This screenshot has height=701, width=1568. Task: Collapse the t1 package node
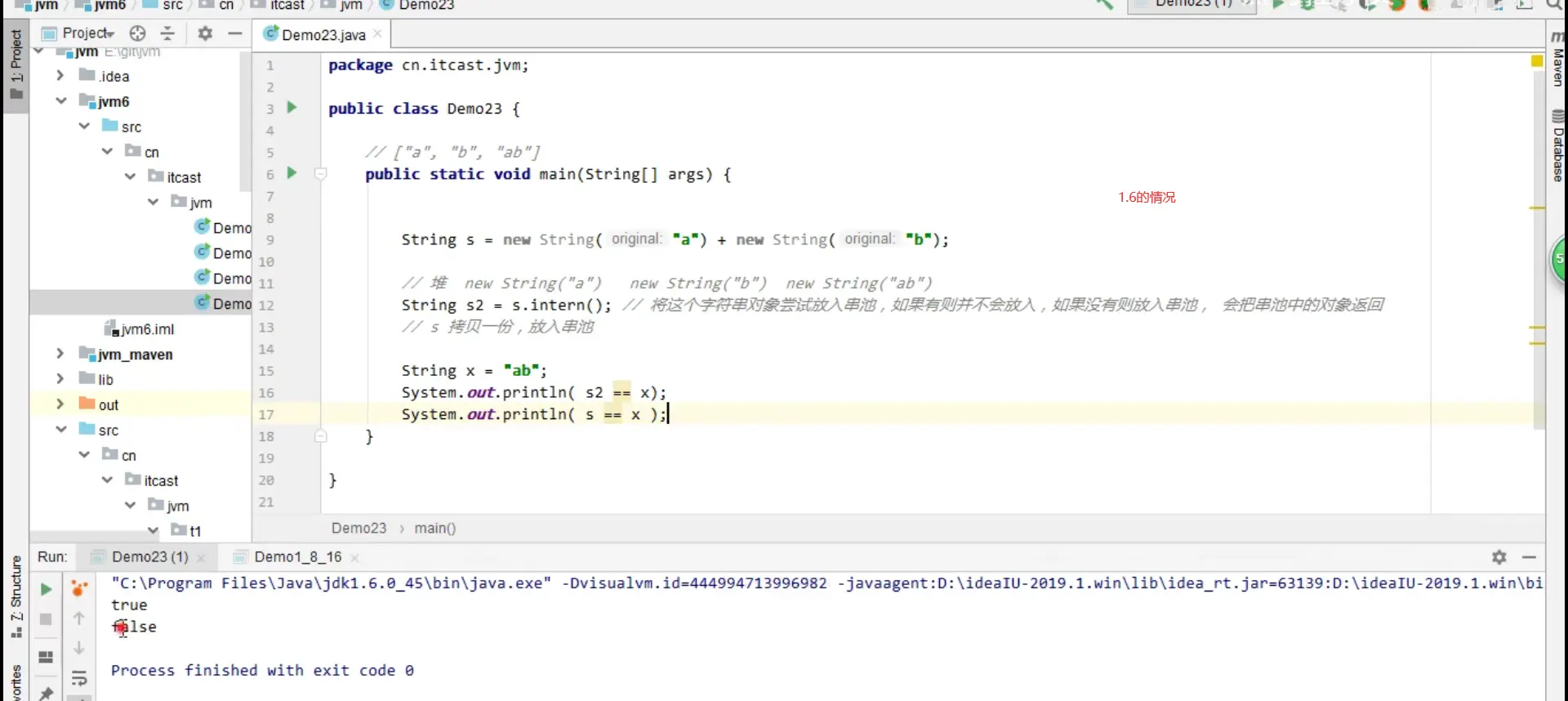153,530
